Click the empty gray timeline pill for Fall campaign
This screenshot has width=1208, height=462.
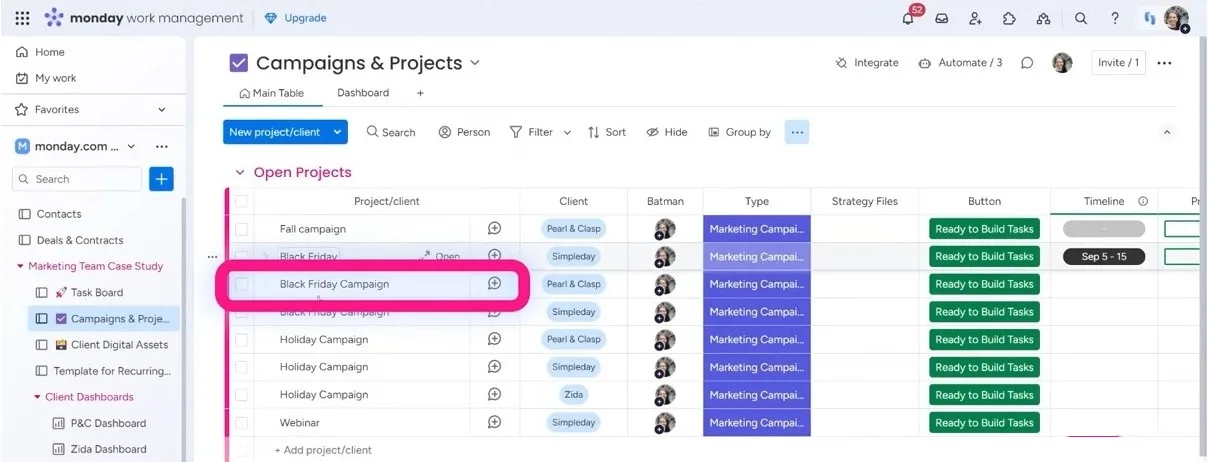tap(1104, 229)
